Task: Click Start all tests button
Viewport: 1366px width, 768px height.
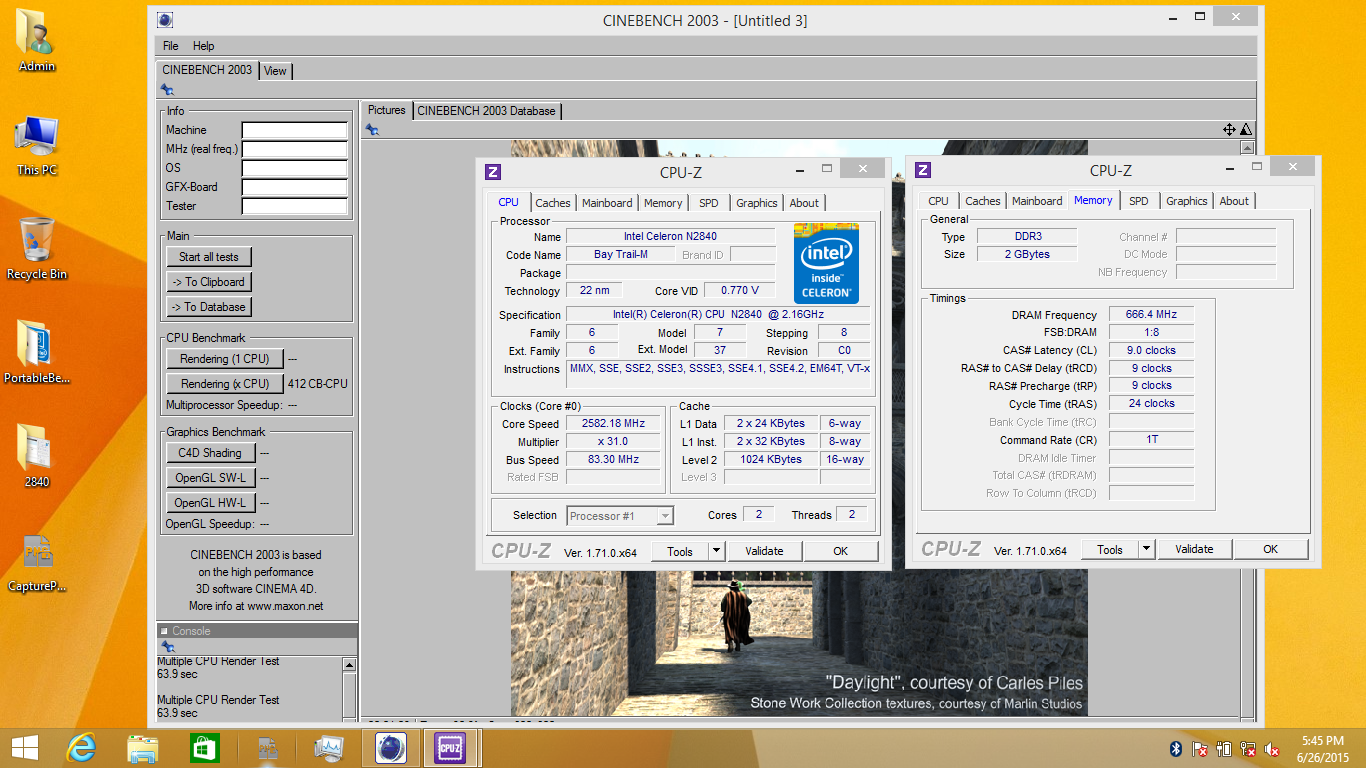Action: [x=209, y=257]
